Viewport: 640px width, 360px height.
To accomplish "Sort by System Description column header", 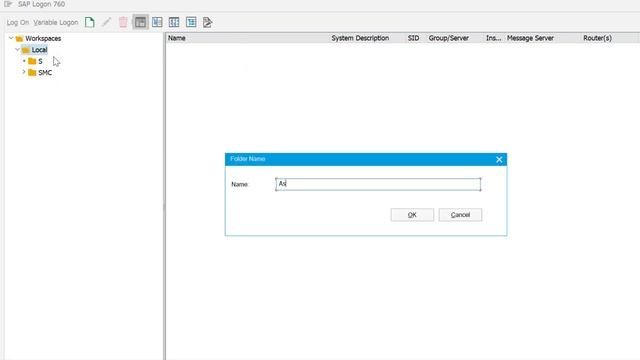I will pyautogui.click(x=367, y=38).
